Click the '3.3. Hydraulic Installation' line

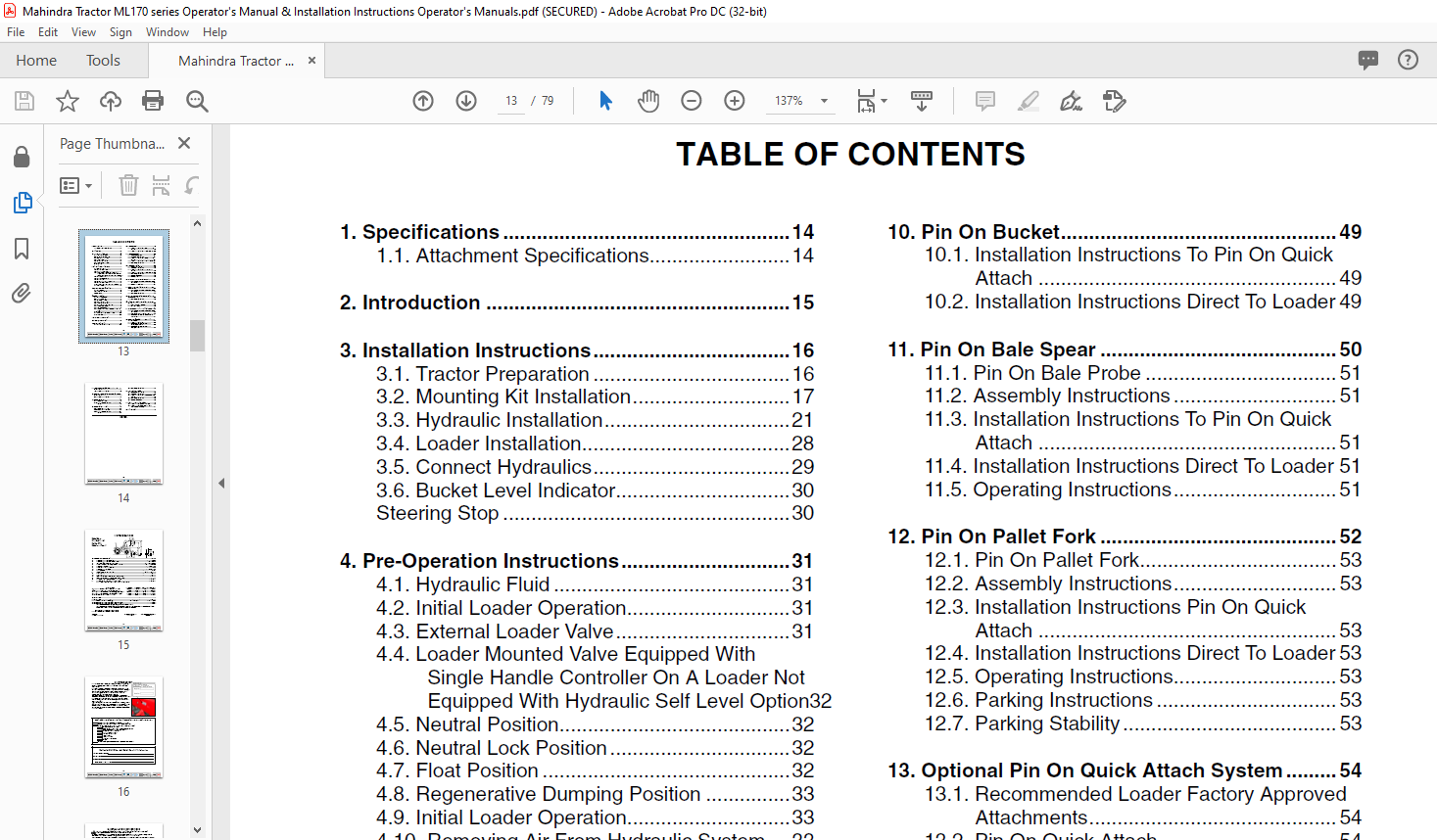(x=595, y=420)
